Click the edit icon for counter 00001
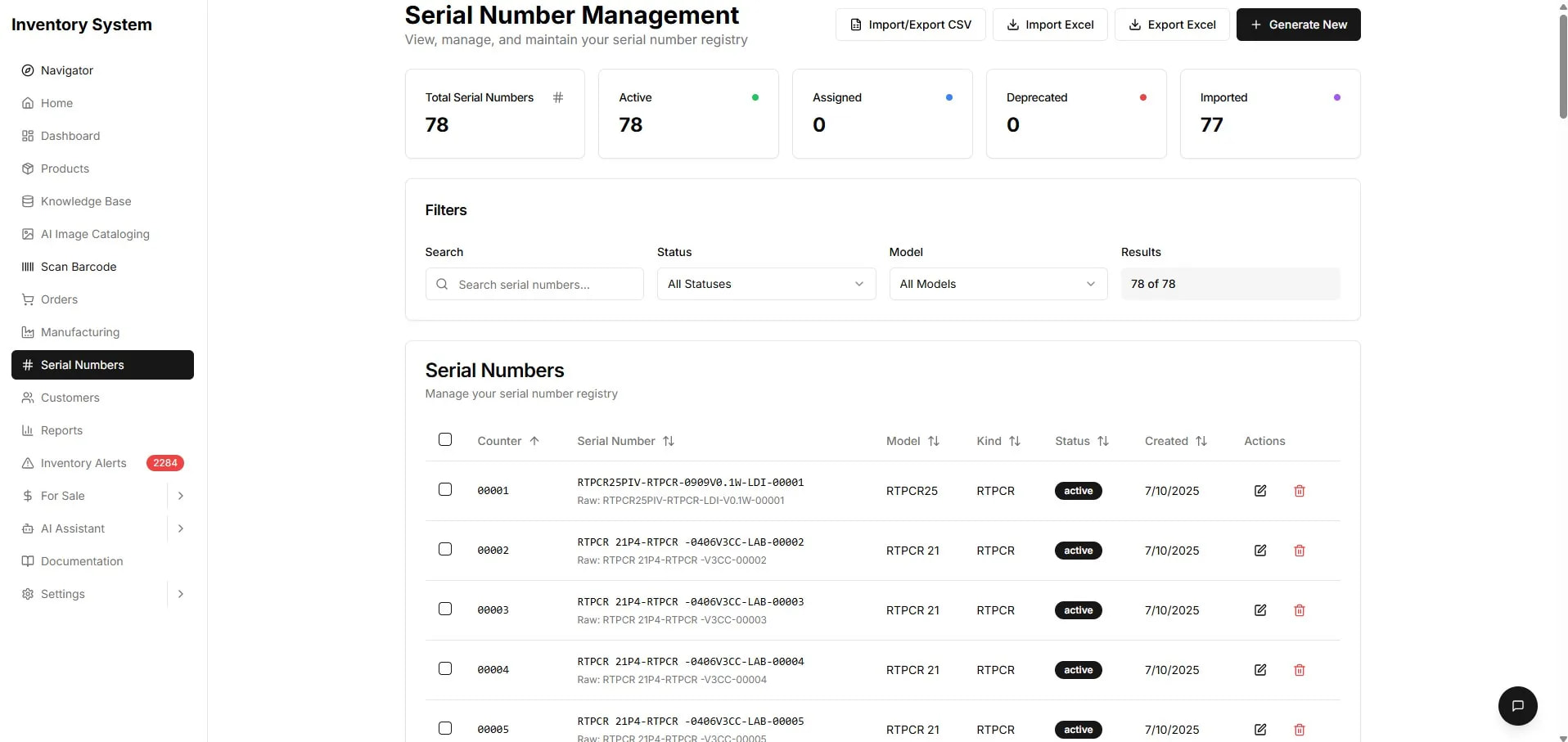Image resolution: width=1568 pixels, height=742 pixels. pyautogui.click(x=1260, y=491)
